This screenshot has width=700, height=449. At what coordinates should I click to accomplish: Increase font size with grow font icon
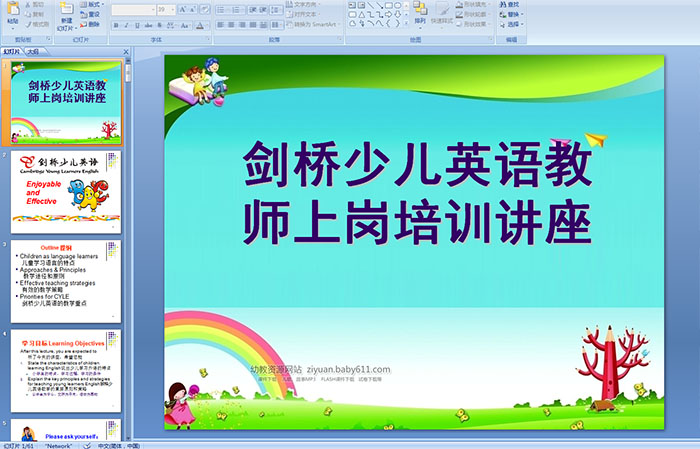[183, 9]
